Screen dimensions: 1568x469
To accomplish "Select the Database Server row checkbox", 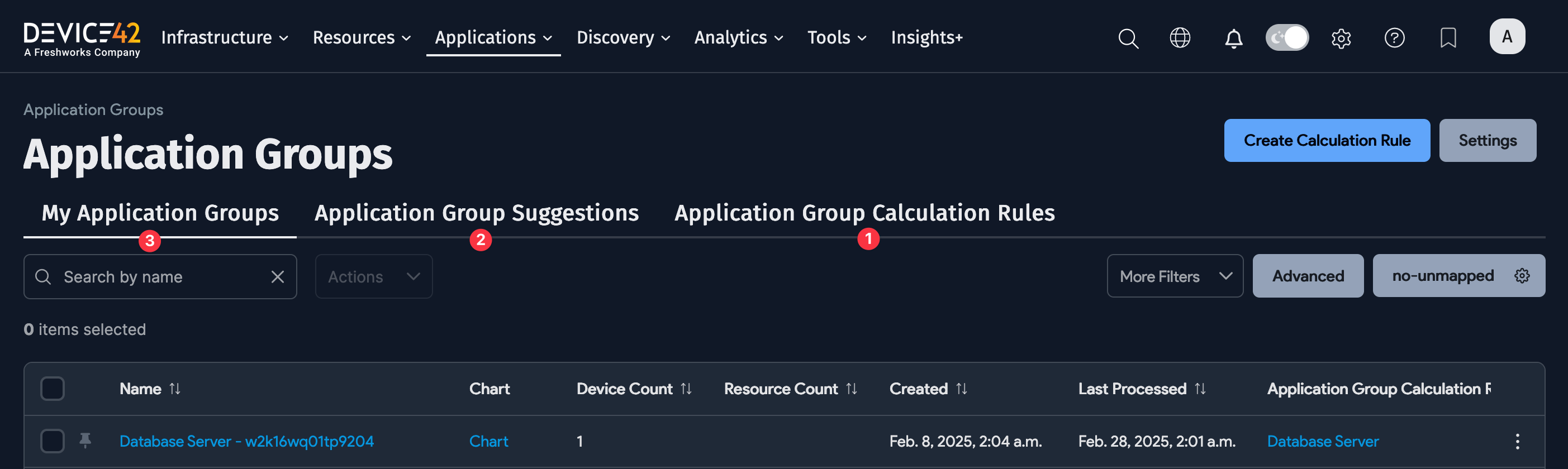I will tap(53, 441).
